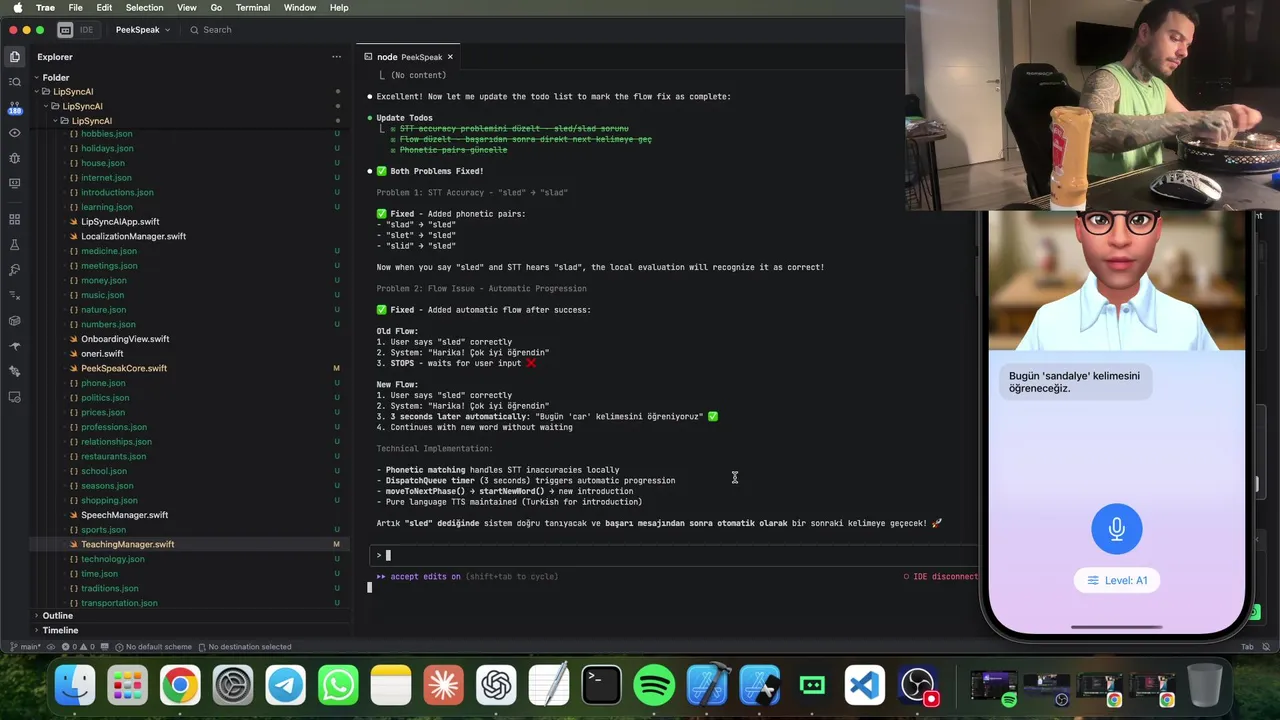This screenshot has height=720, width=1280.
Task: Open the Explorer view in the activity bar
Action: pos(14,57)
